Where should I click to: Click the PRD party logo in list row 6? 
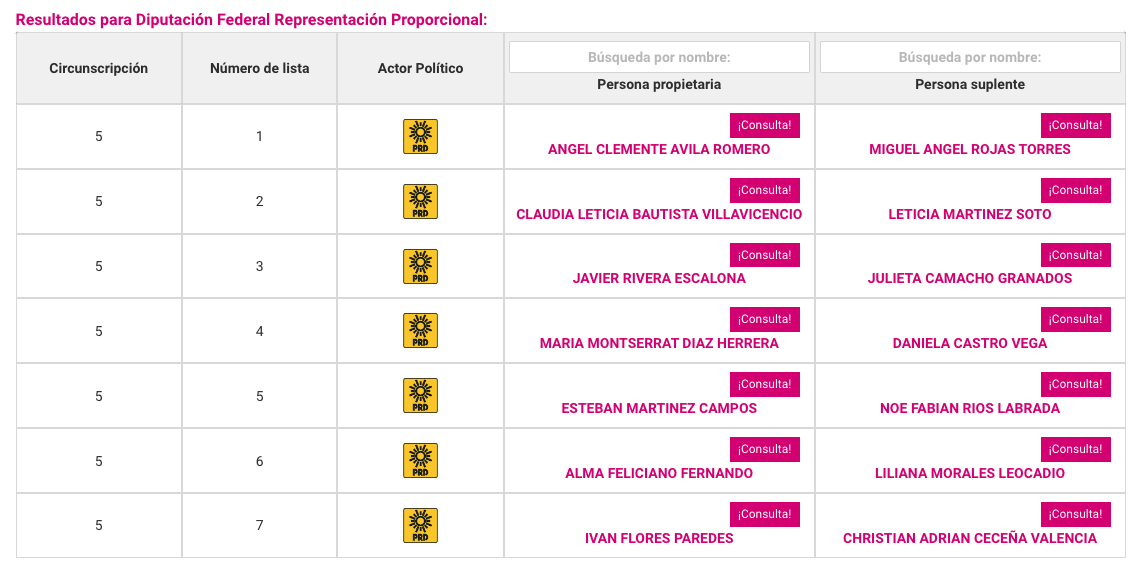pos(420,461)
